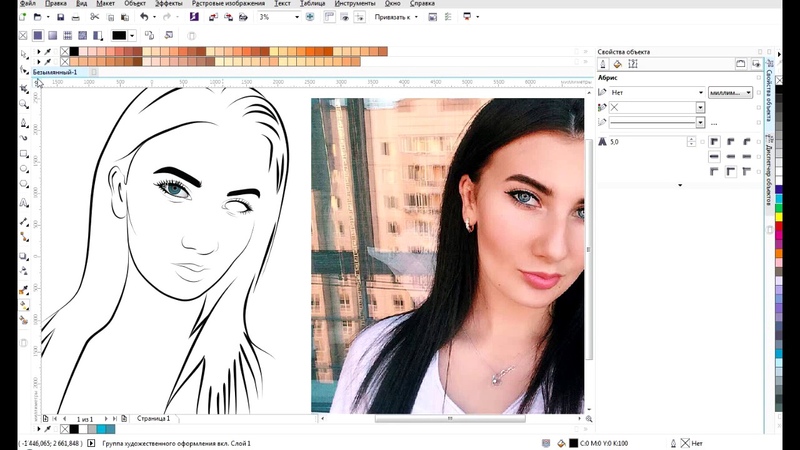Choose the Vector pattern fill button

coord(67,36)
